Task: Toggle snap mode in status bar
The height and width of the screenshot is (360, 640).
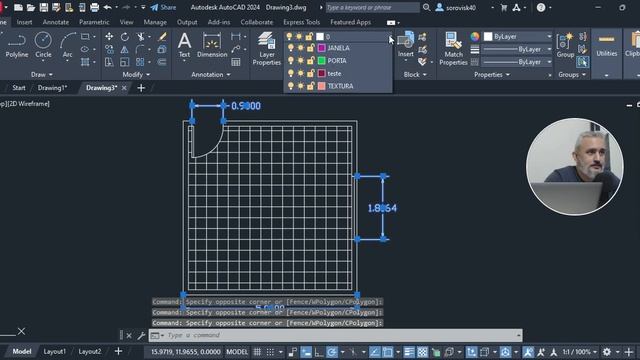Action: pos(270,352)
